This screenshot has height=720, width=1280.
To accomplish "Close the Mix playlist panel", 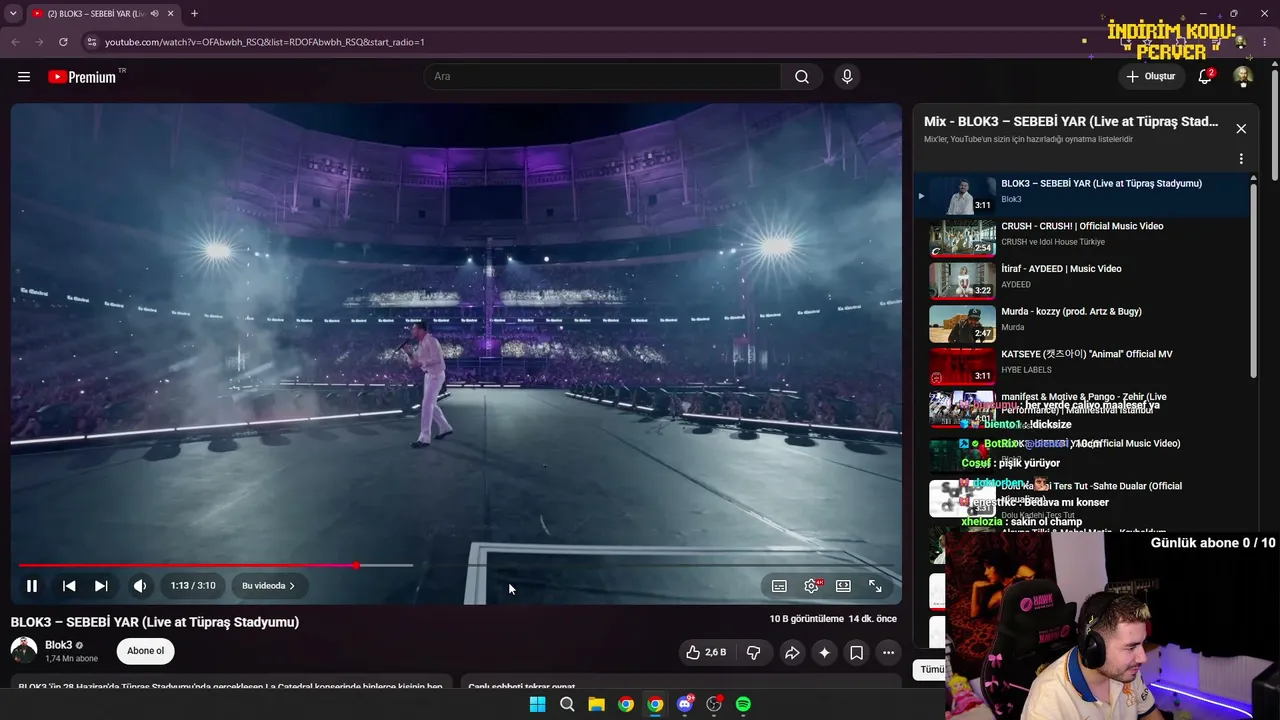I will point(1241,129).
